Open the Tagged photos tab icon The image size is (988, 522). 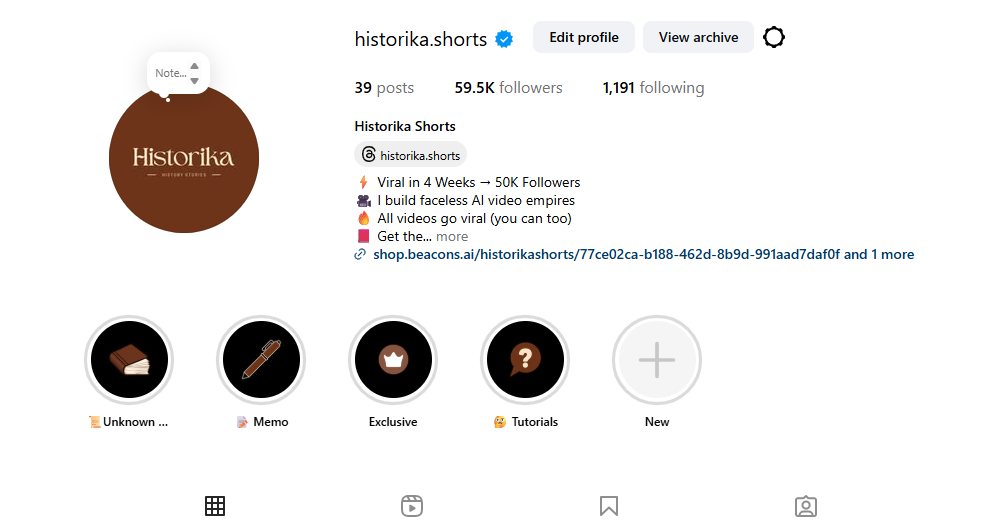pyautogui.click(x=806, y=506)
